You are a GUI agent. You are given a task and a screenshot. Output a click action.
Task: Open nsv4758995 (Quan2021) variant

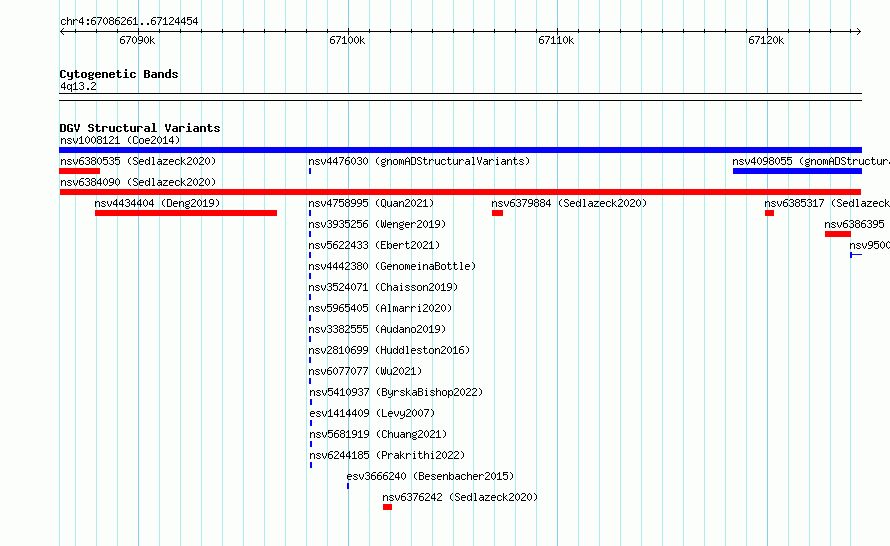371,203
